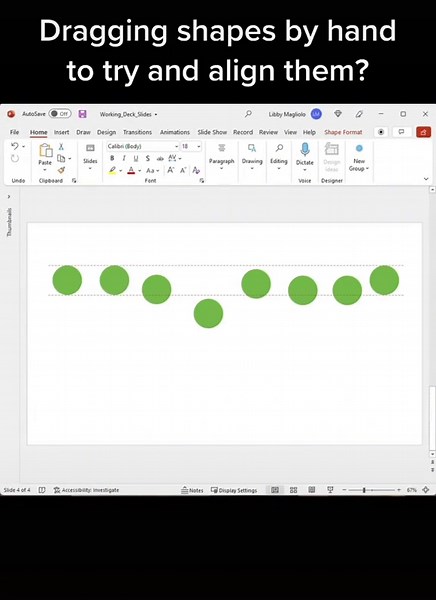Open the Animations tab

tap(175, 132)
